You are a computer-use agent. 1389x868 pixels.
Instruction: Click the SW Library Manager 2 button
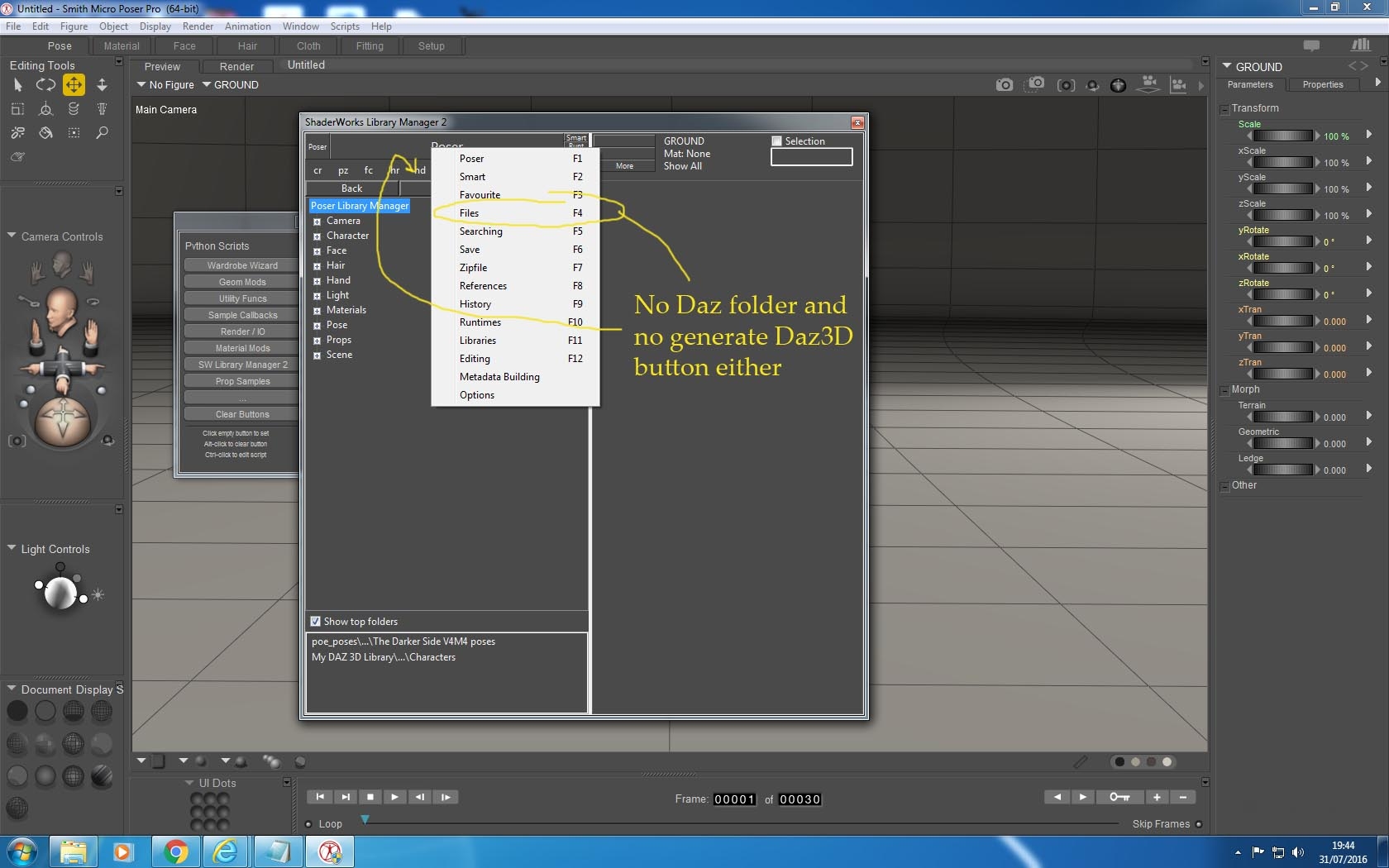click(x=242, y=365)
